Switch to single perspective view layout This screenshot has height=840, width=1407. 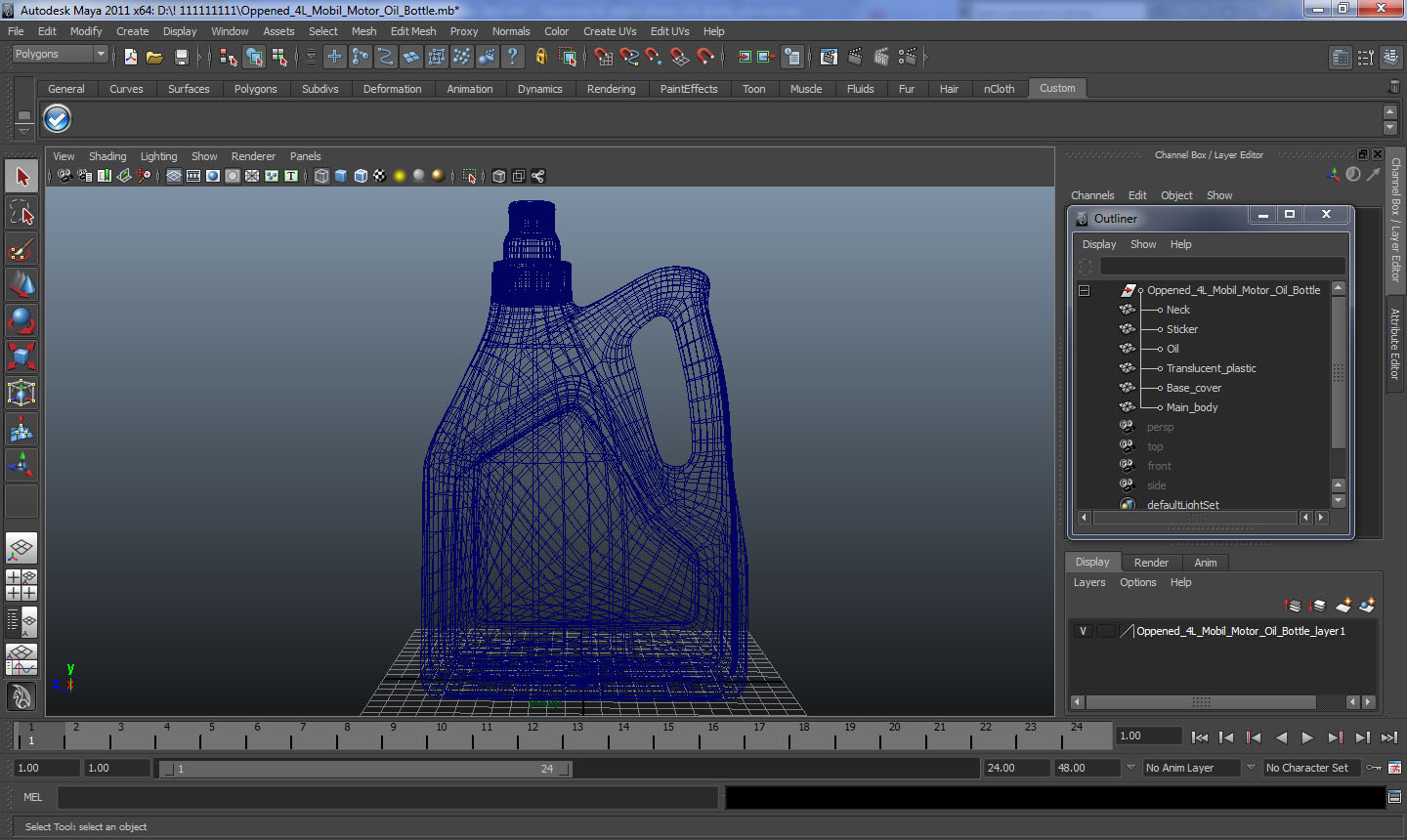click(21, 548)
